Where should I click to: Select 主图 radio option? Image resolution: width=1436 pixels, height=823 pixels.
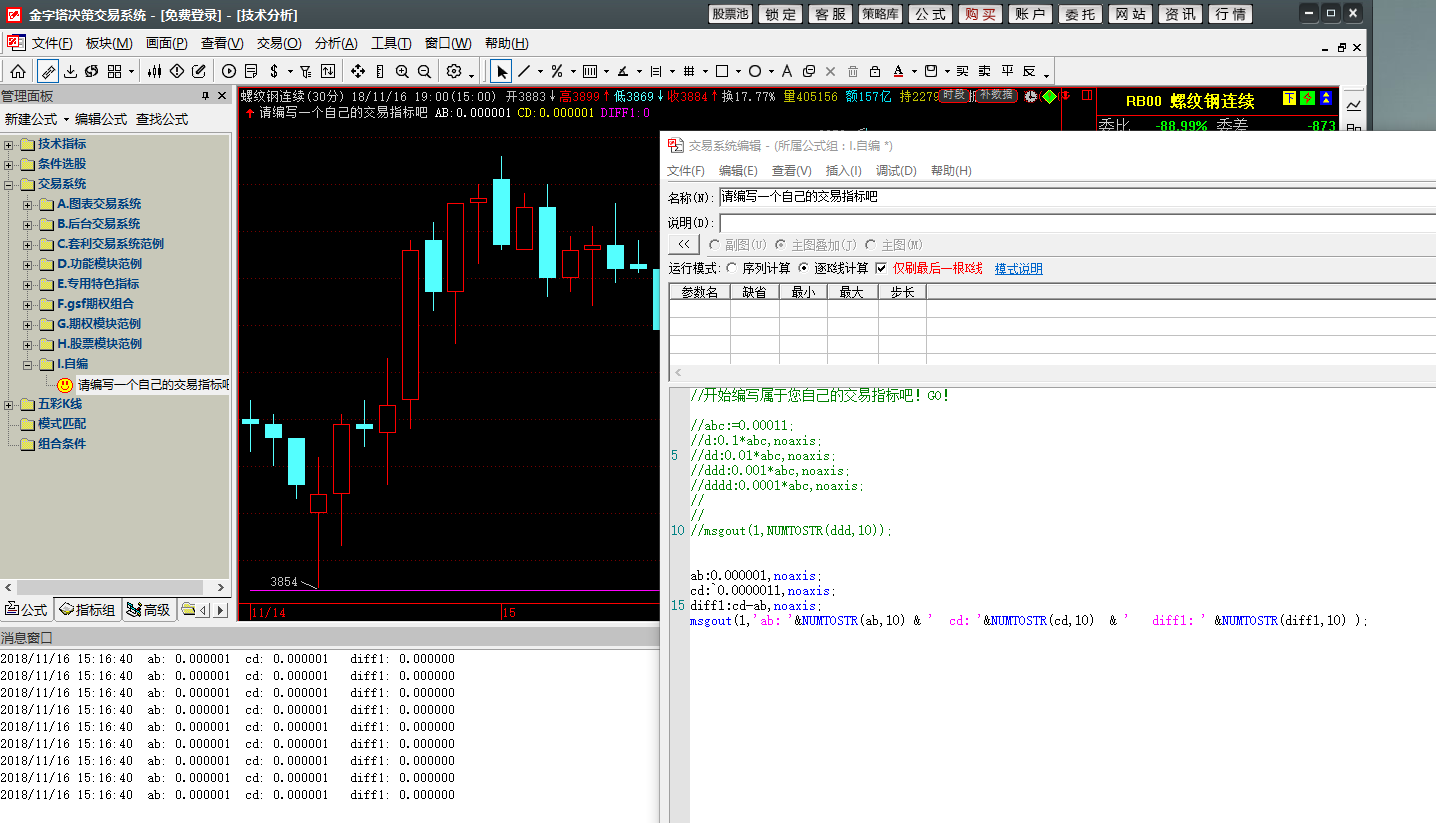[x=870, y=245]
